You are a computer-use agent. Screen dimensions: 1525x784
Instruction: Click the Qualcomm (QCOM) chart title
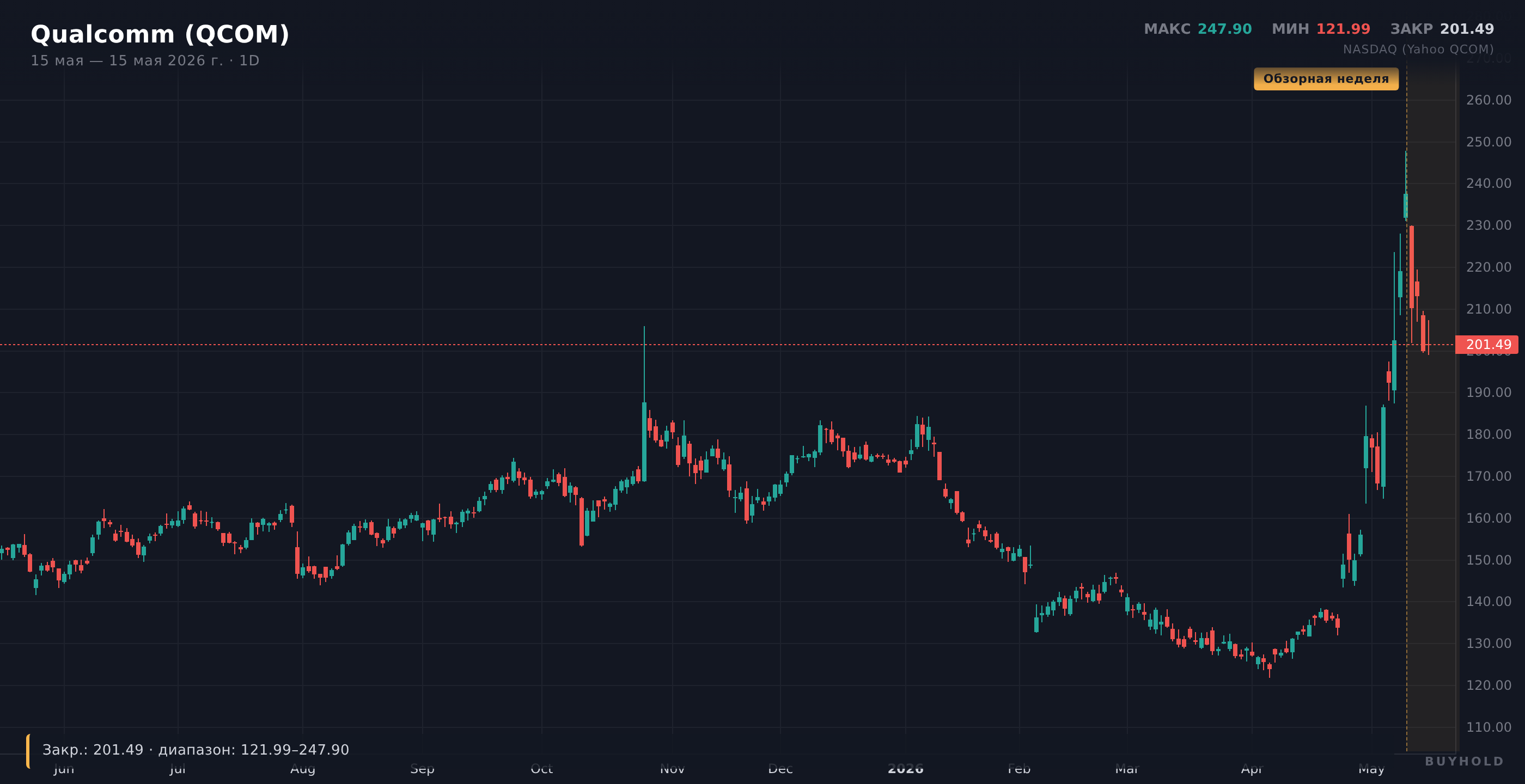(160, 34)
